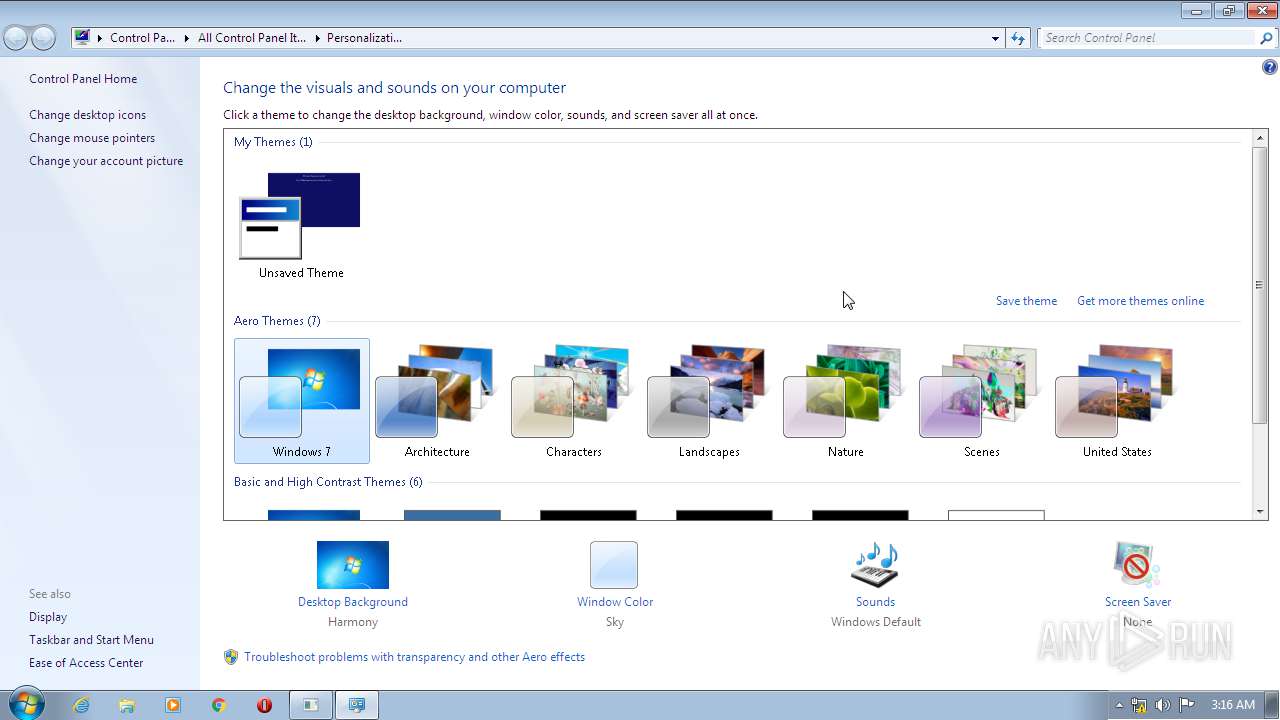Click the Forward navigation button
This screenshot has height=720, width=1280.
pyautogui.click(x=43, y=38)
